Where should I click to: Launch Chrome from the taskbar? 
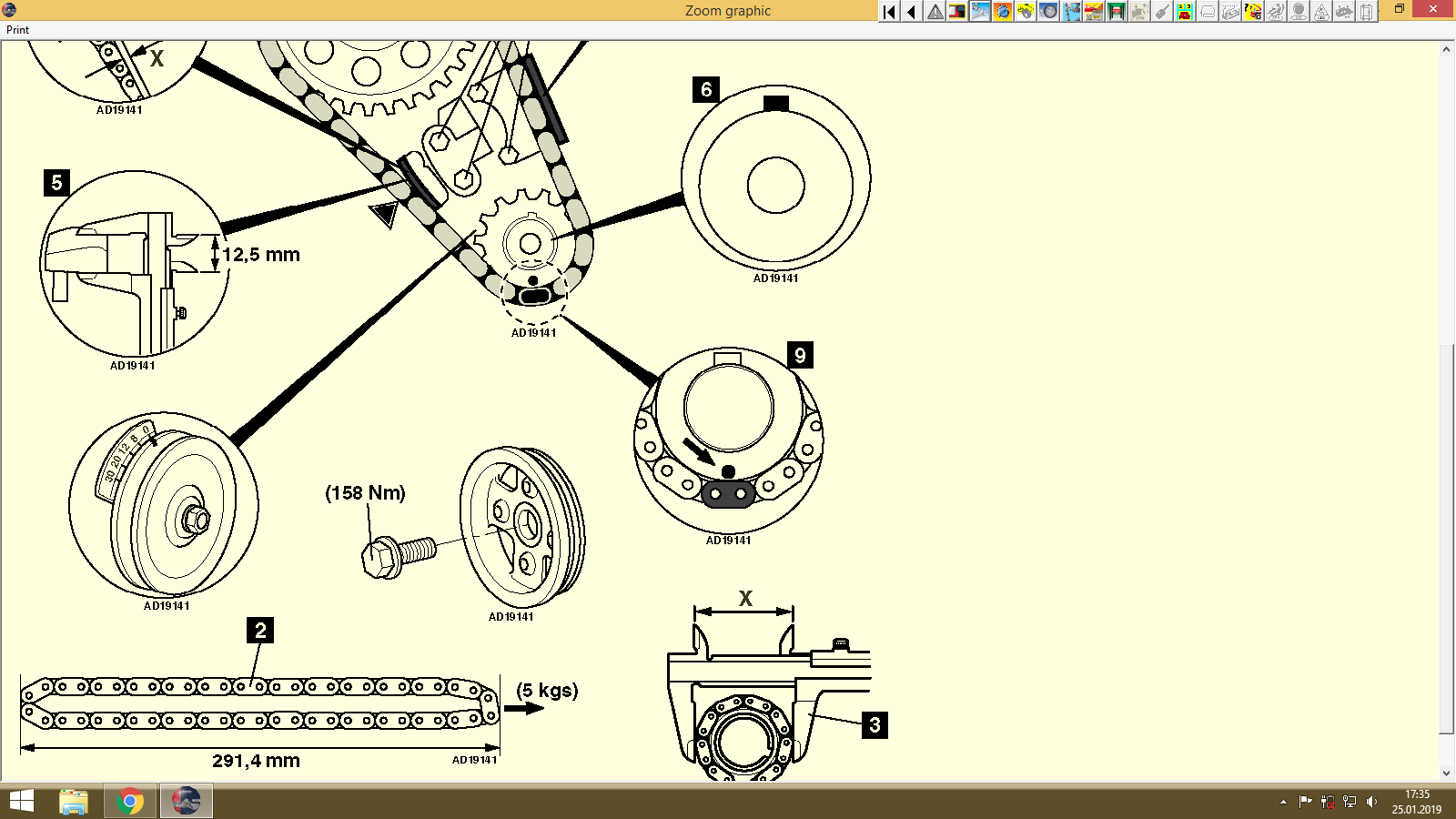129,802
